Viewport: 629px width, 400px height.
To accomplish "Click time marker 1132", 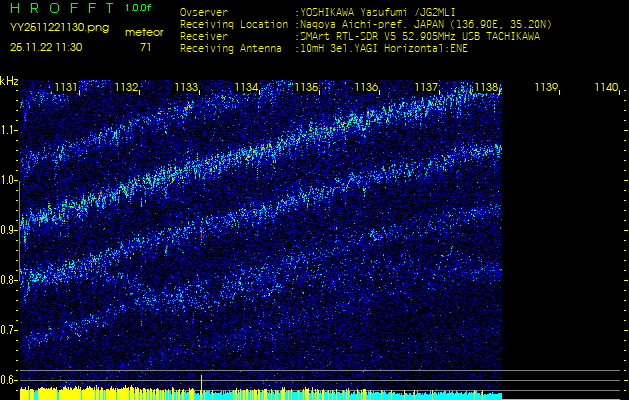I will [126, 87].
